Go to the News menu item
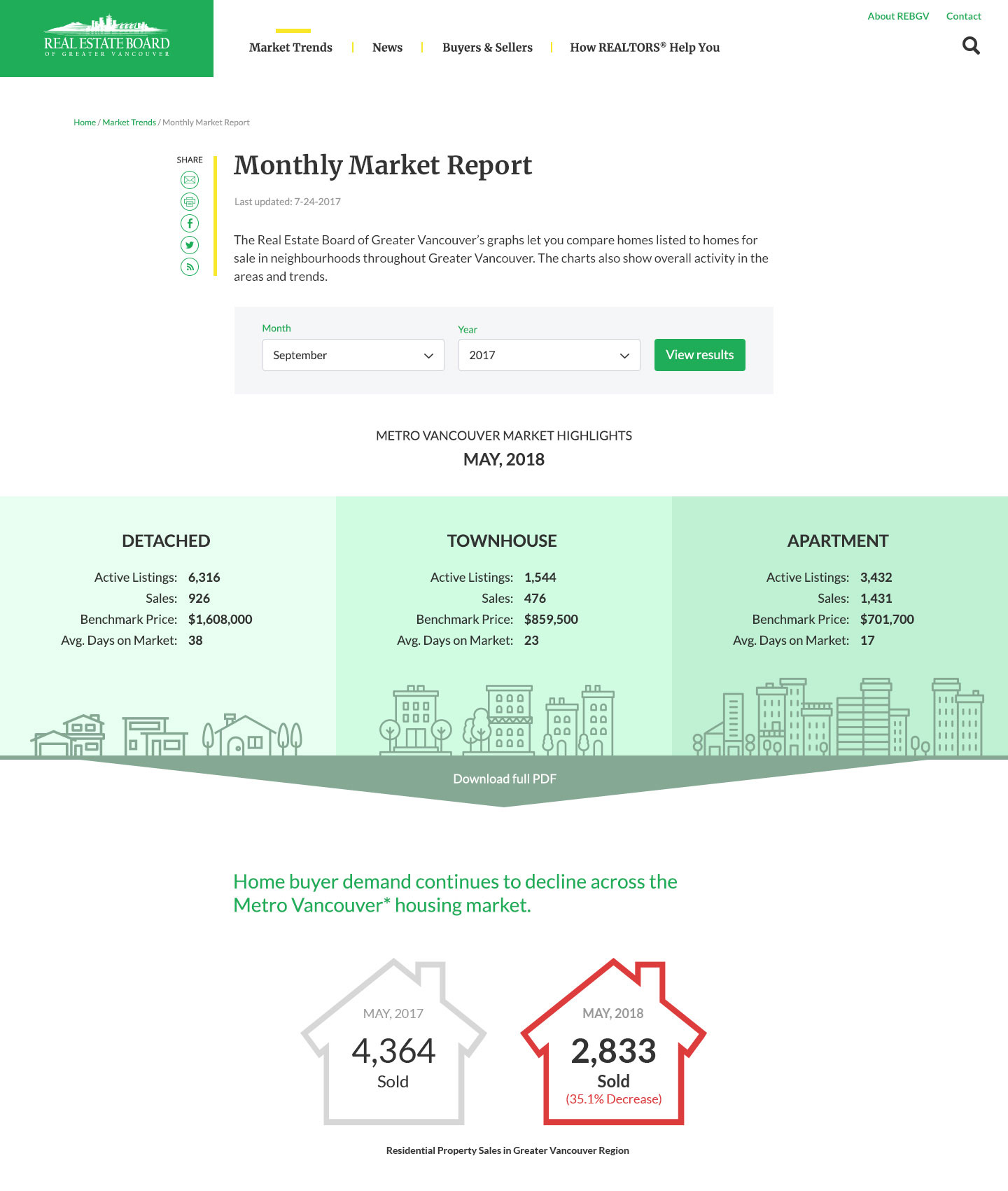 [387, 48]
